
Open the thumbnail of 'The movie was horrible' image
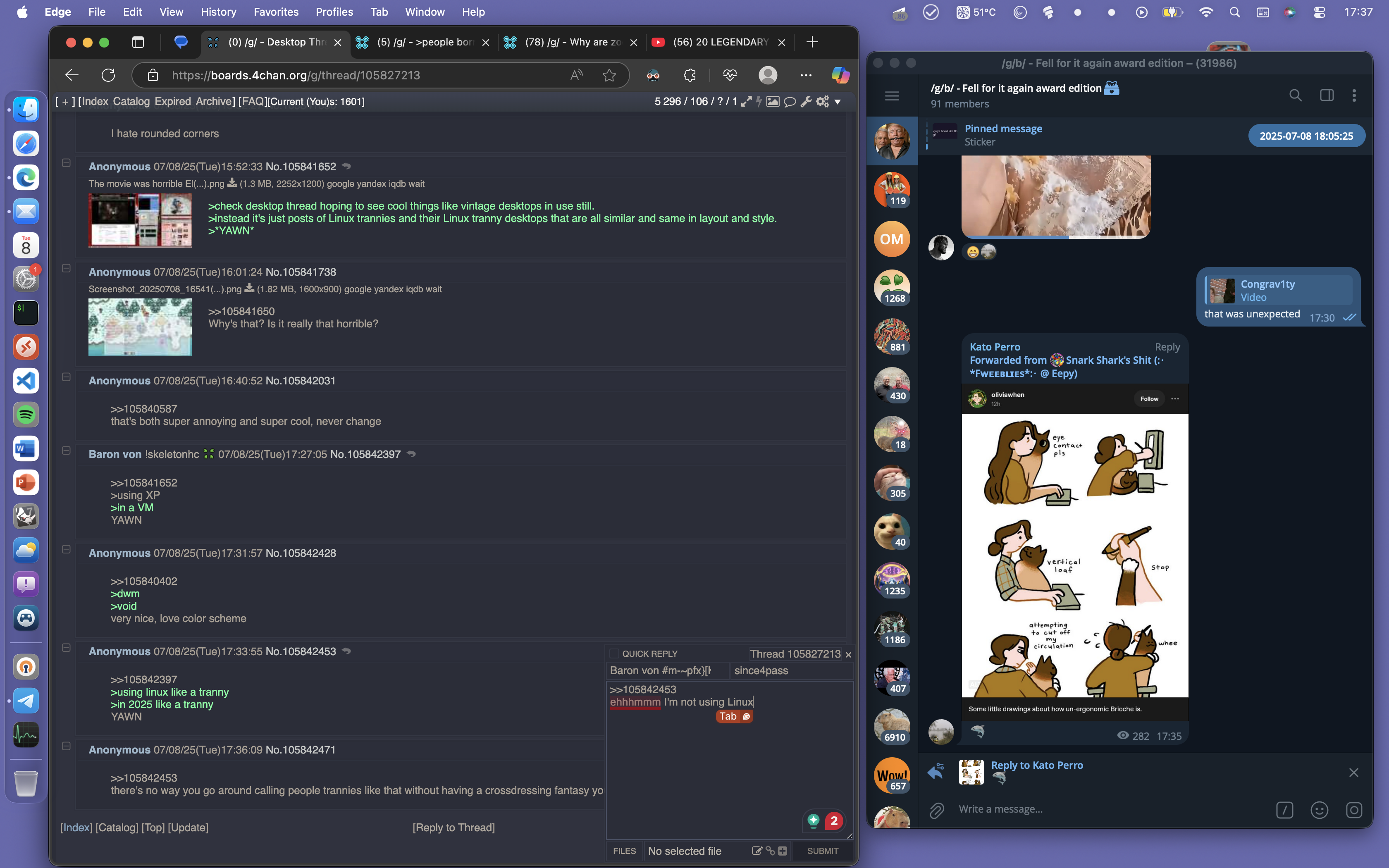[x=140, y=220]
